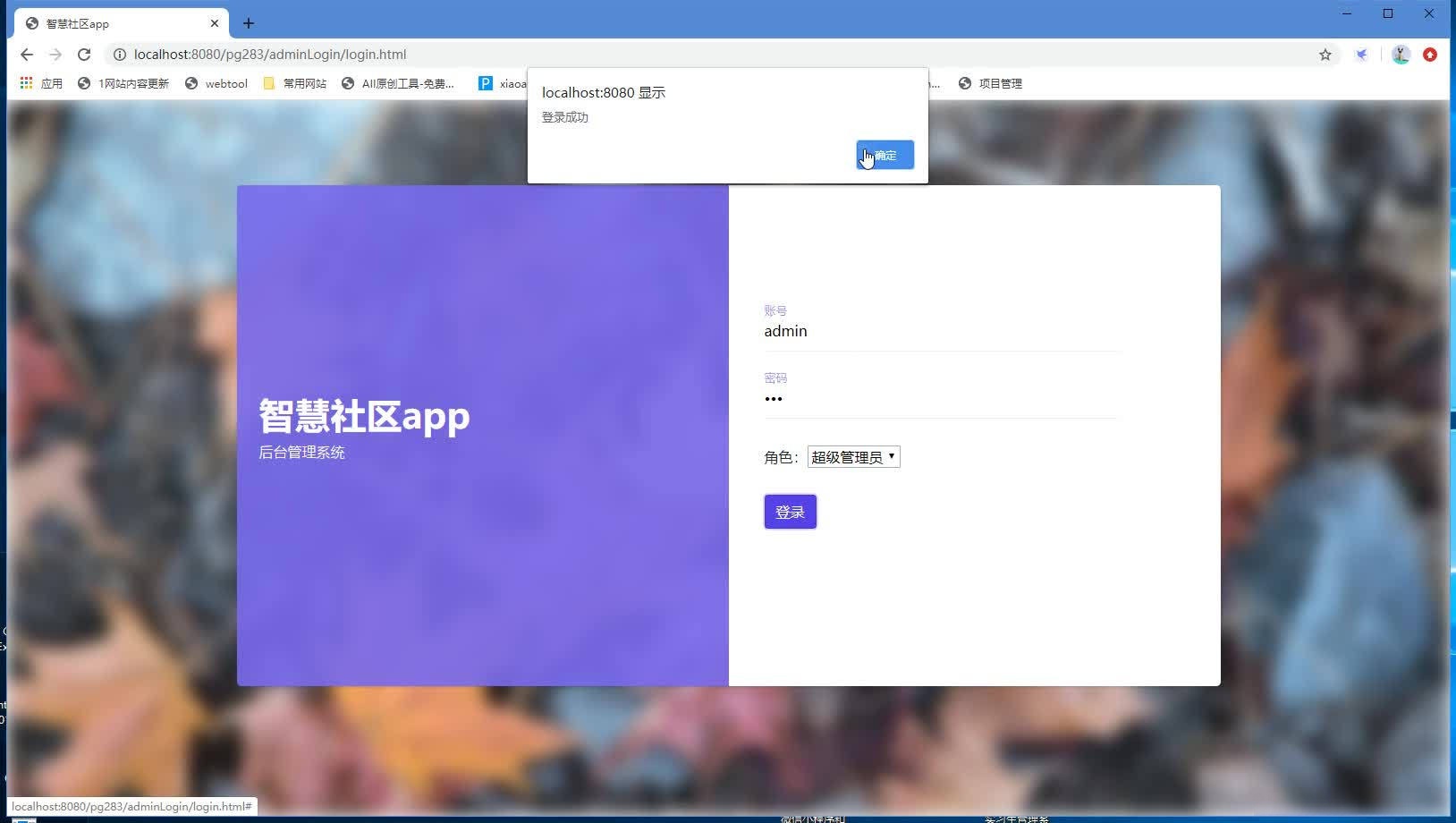Screen dimensions: 1456x823
Task: Click the 后台管理系统 subtitle
Action: (x=301, y=453)
